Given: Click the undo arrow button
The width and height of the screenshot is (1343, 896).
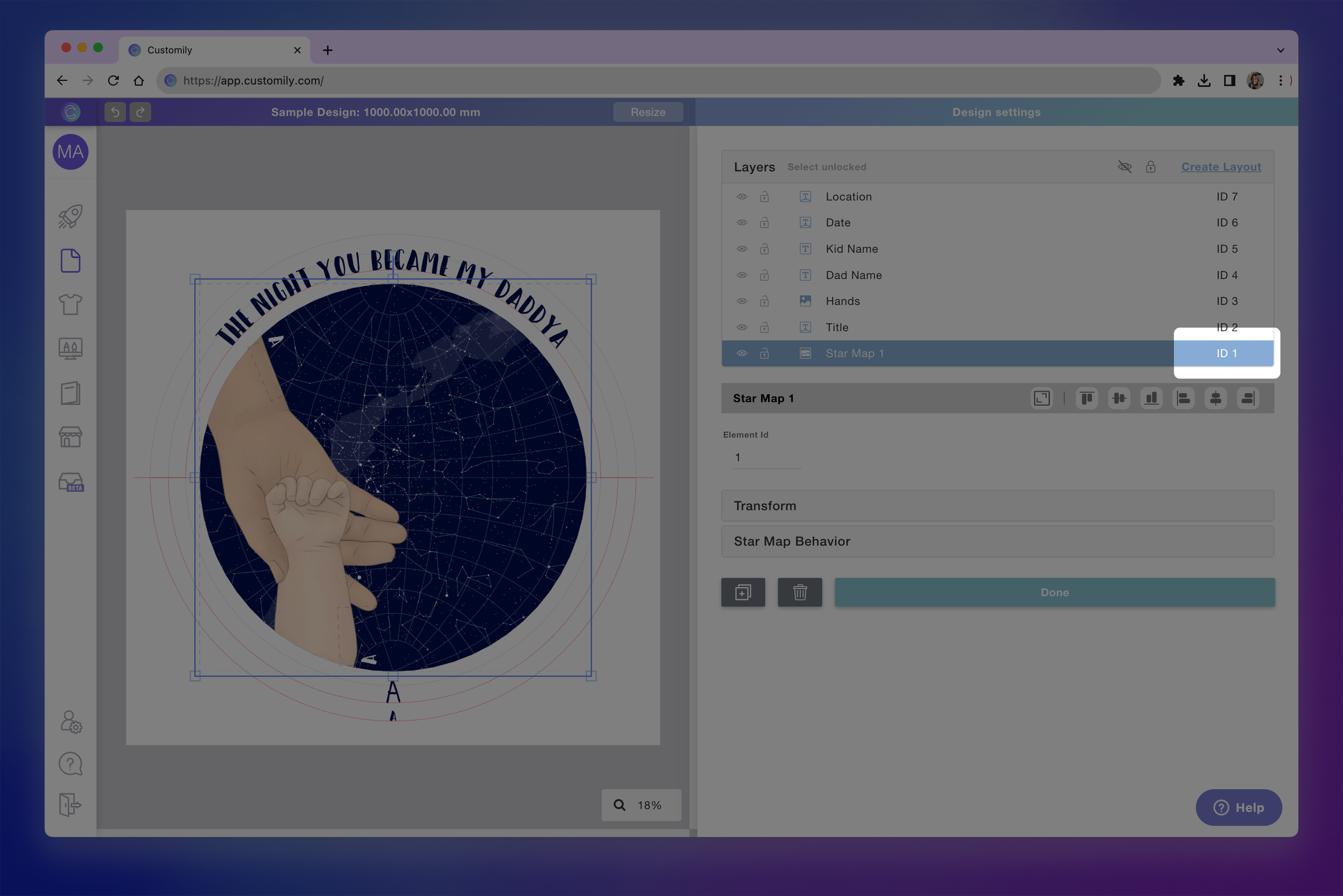Looking at the screenshot, I should [x=115, y=112].
